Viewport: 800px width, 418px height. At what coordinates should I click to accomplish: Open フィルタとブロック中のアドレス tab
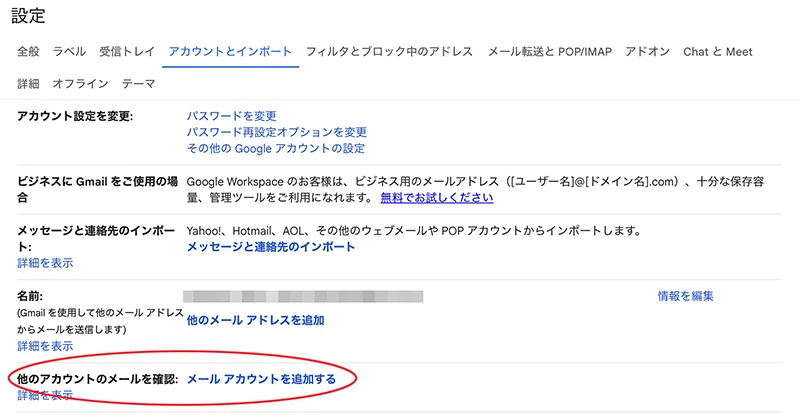[390, 51]
